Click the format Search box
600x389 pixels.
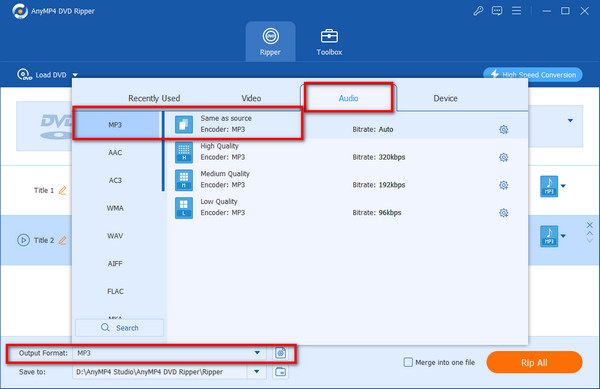pyautogui.click(x=120, y=328)
